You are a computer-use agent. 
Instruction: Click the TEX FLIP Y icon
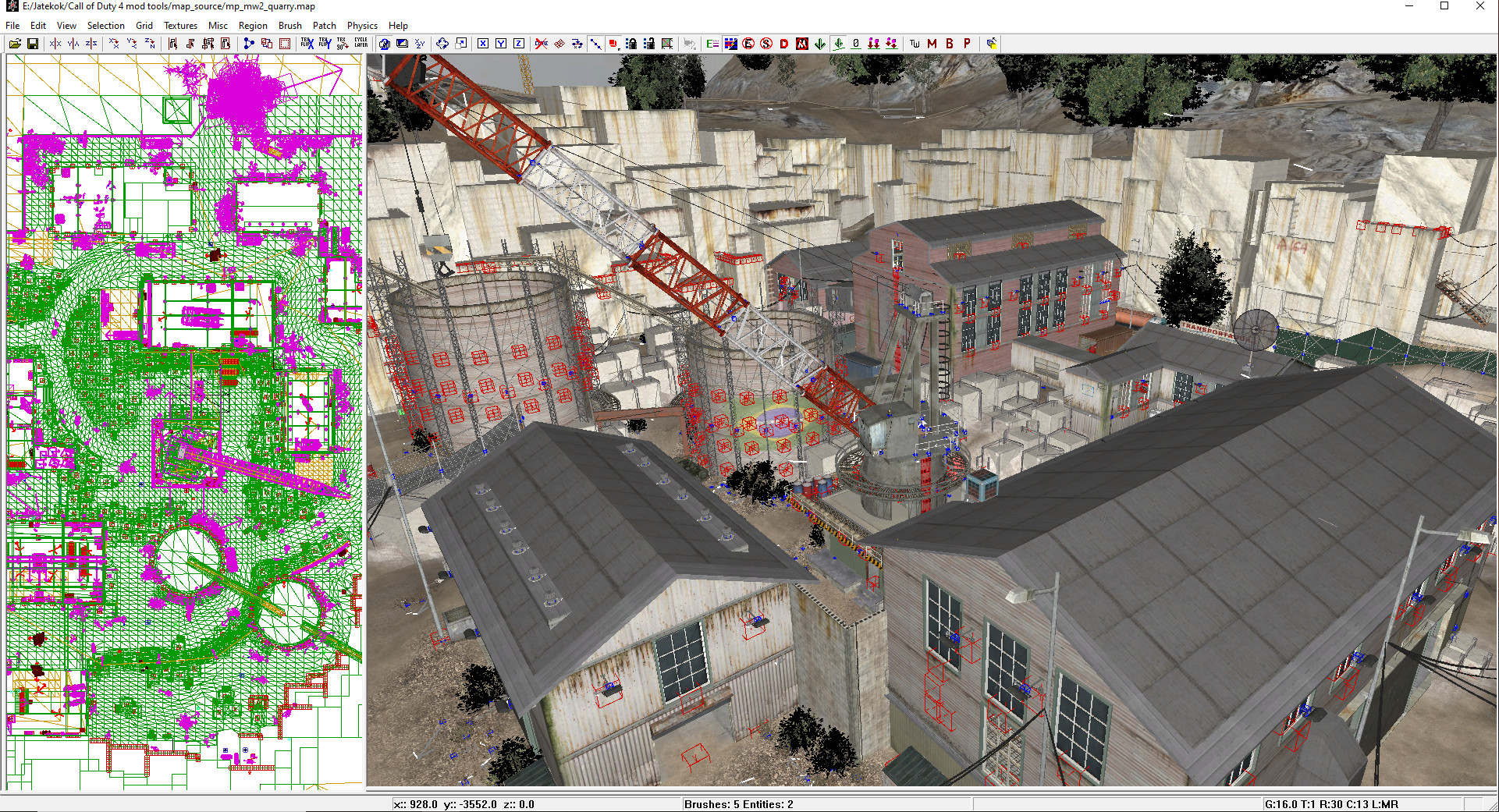click(325, 44)
